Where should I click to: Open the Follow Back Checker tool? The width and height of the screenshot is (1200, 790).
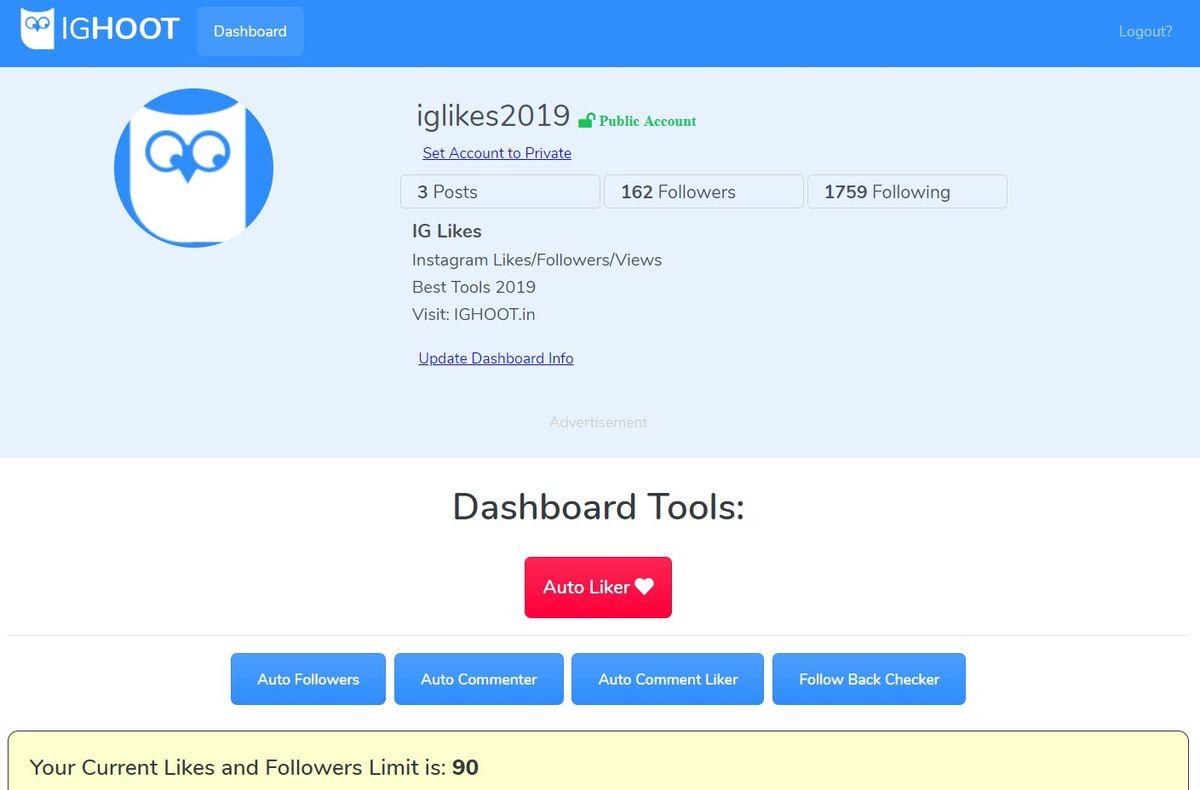click(x=869, y=679)
